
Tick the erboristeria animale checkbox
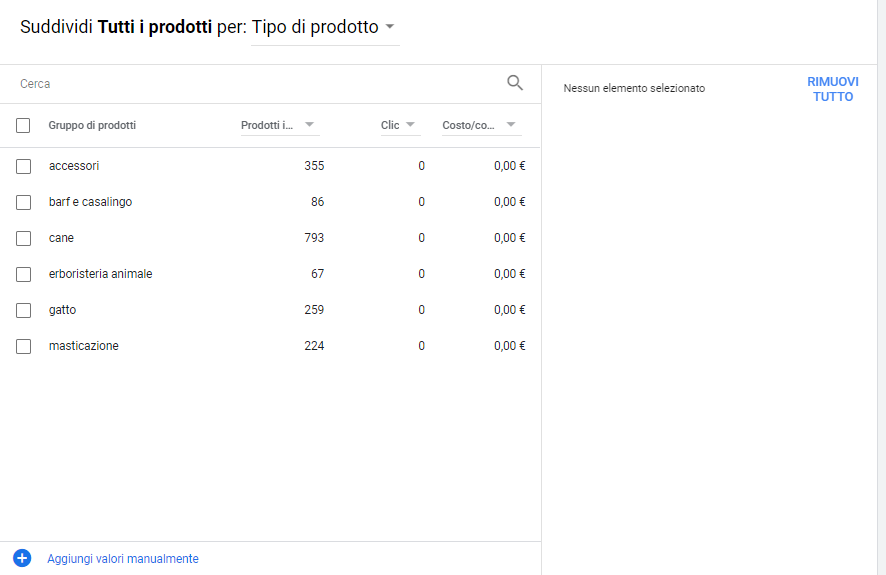23,274
